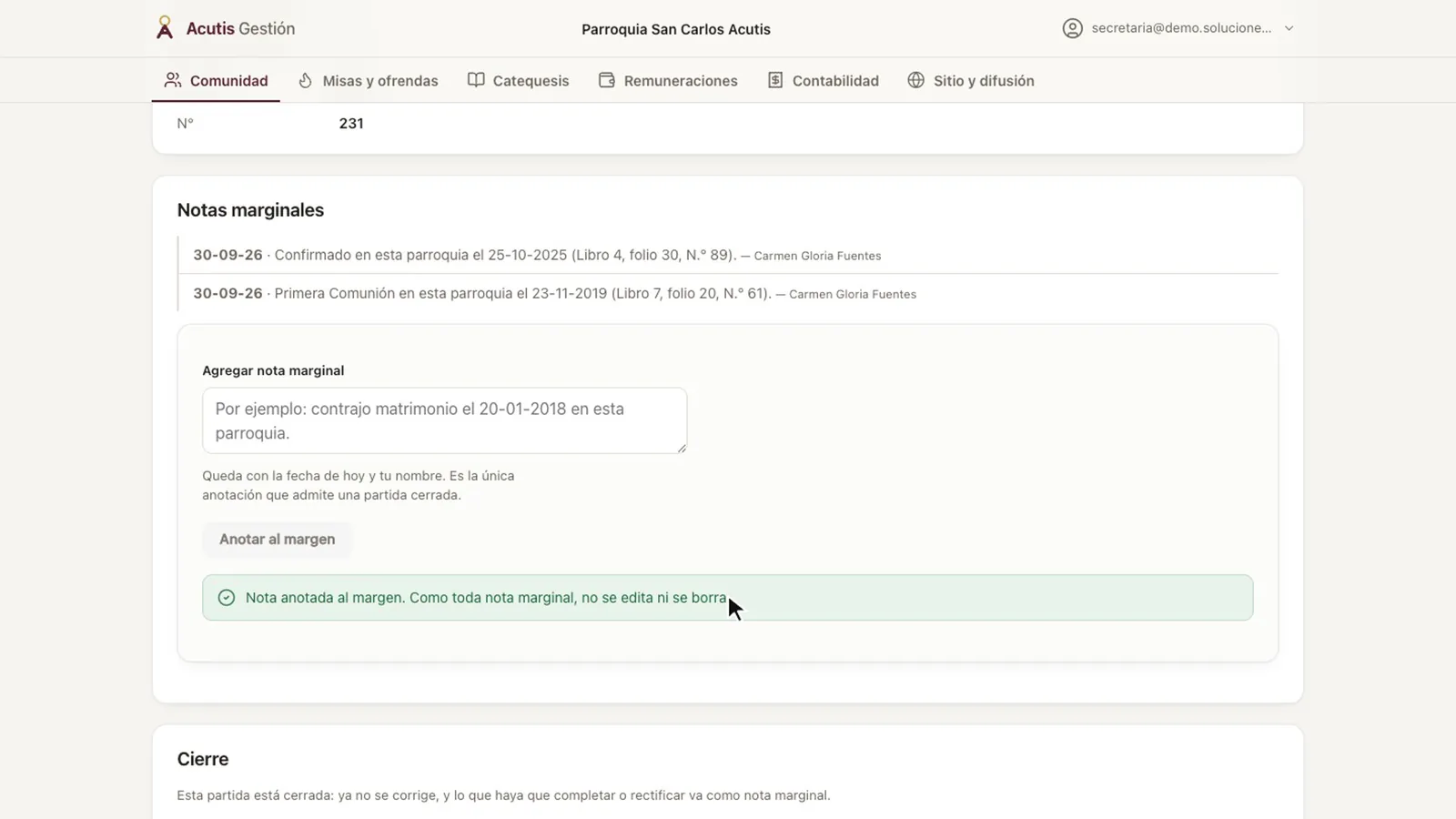This screenshot has height=819, width=1456.
Task: Select the Confirmado 25-10-2025 marginal note
Action: click(728, 255)
